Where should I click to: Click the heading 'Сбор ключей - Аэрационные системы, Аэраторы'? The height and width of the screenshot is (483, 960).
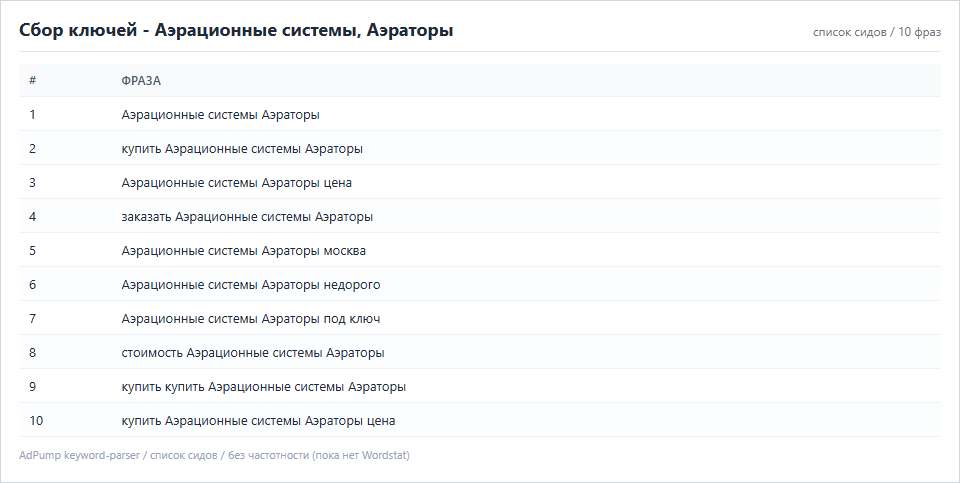click(x=236, y=30)
